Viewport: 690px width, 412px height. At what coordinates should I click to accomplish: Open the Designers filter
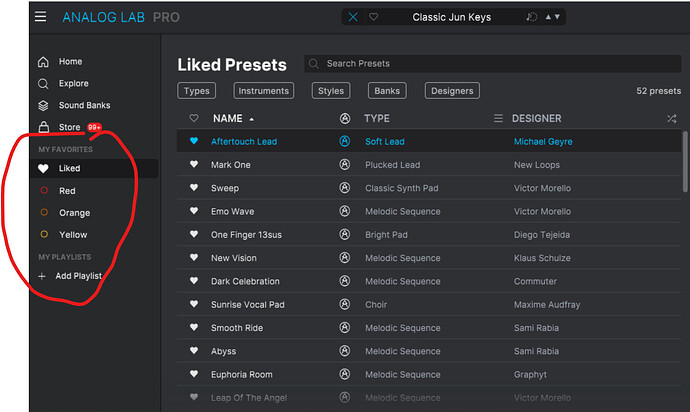tap(452, 91)
